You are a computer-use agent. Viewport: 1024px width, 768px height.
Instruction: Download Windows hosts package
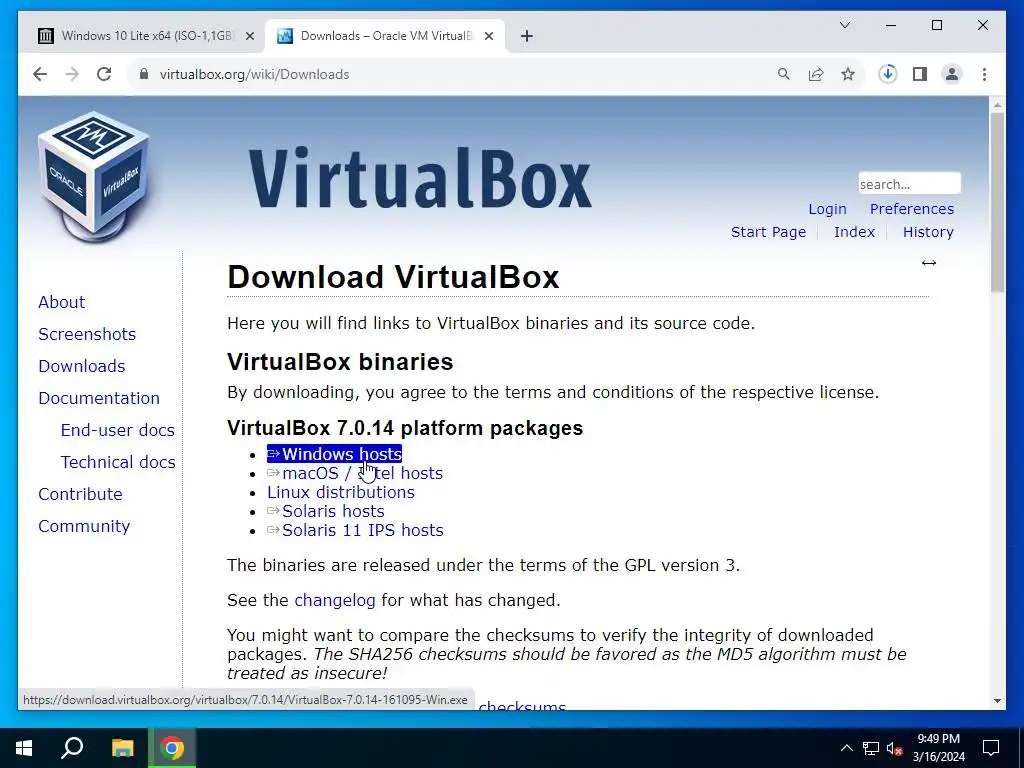pos(334,454)
